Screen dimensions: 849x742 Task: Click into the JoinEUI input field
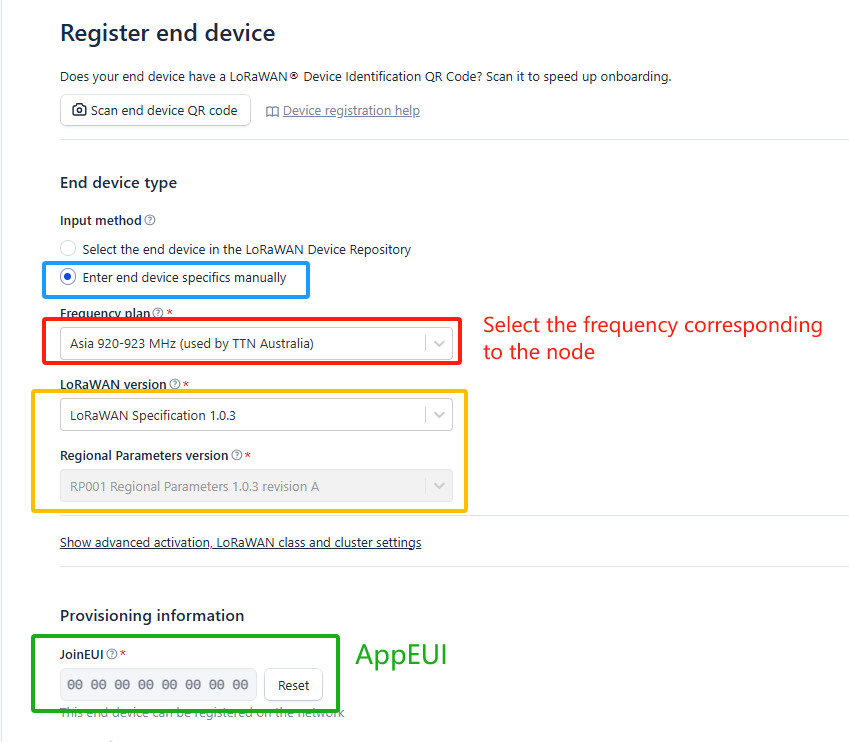pyautogui.click(x=158, y=685)
